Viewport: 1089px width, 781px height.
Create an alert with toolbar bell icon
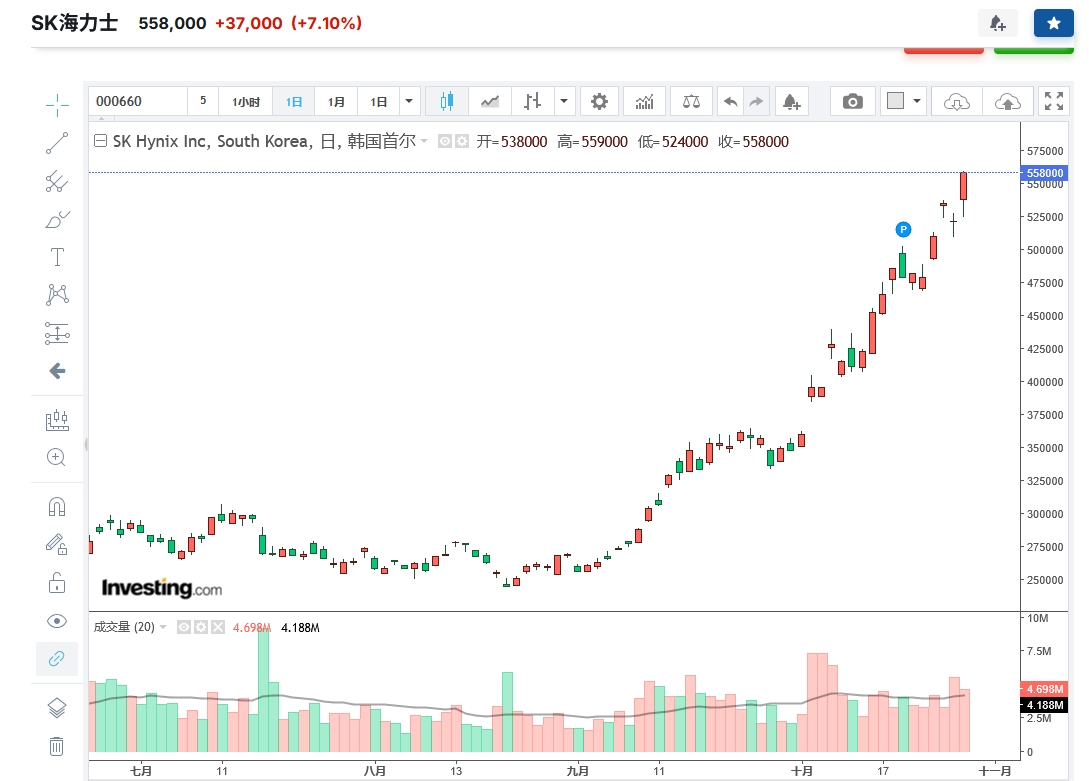pyautogui.click(x=791, y=101)
